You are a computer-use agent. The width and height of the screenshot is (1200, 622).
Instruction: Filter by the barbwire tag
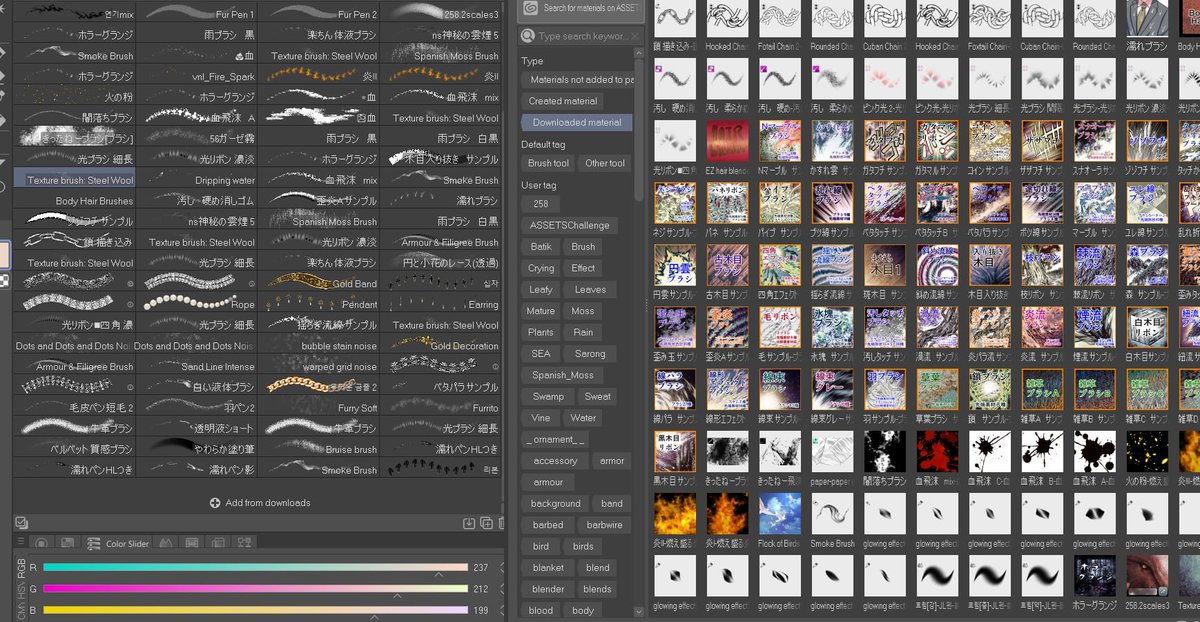pos(604,525)
